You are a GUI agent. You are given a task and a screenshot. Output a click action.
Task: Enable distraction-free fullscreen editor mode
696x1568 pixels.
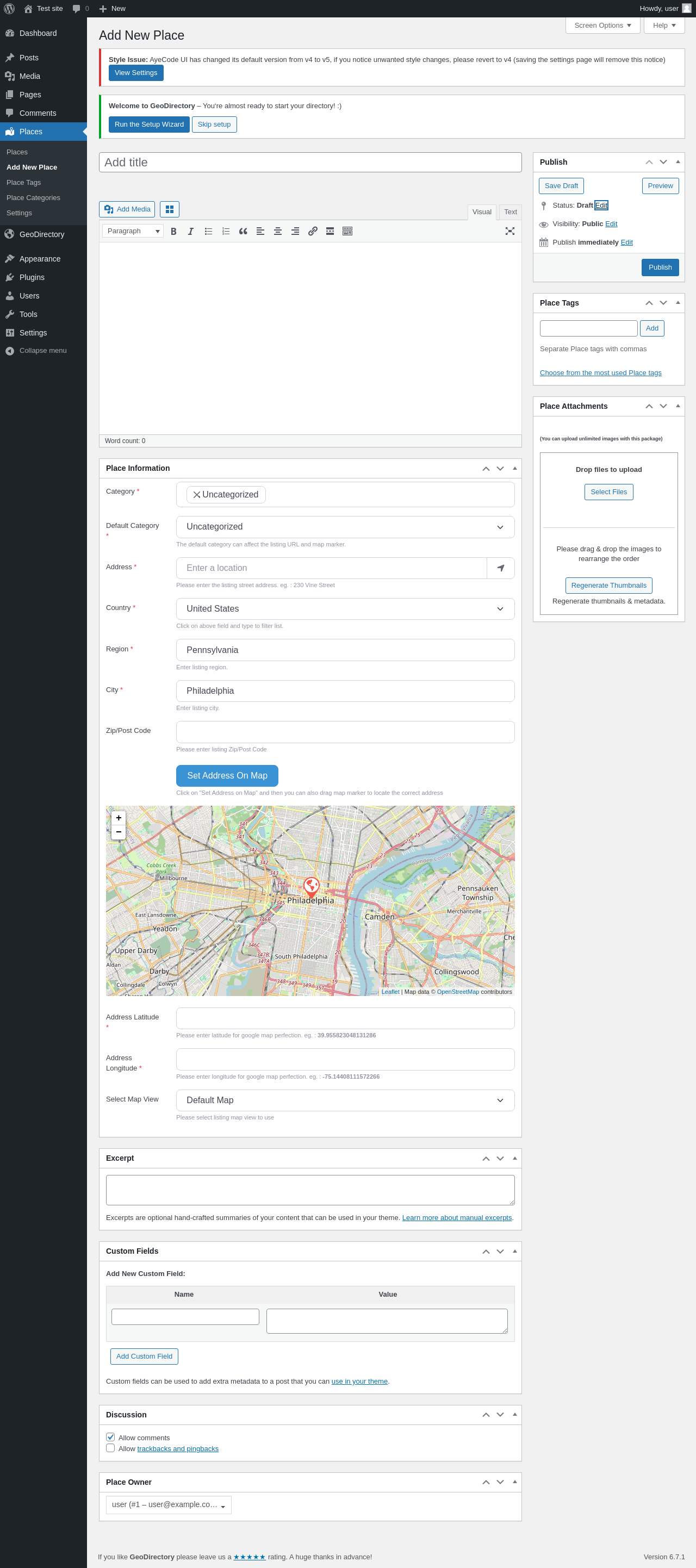[x=509, y=231]
